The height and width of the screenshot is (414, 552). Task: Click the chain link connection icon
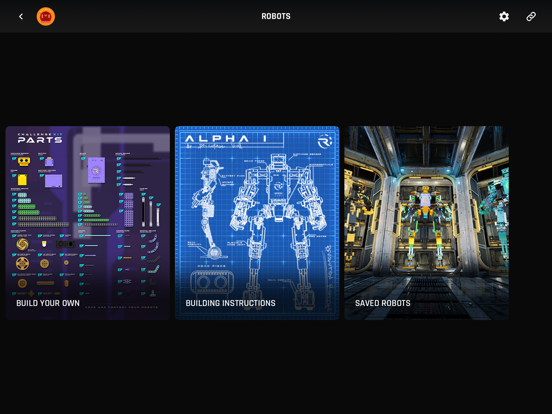pyautogui.click(x=531, y=17)
